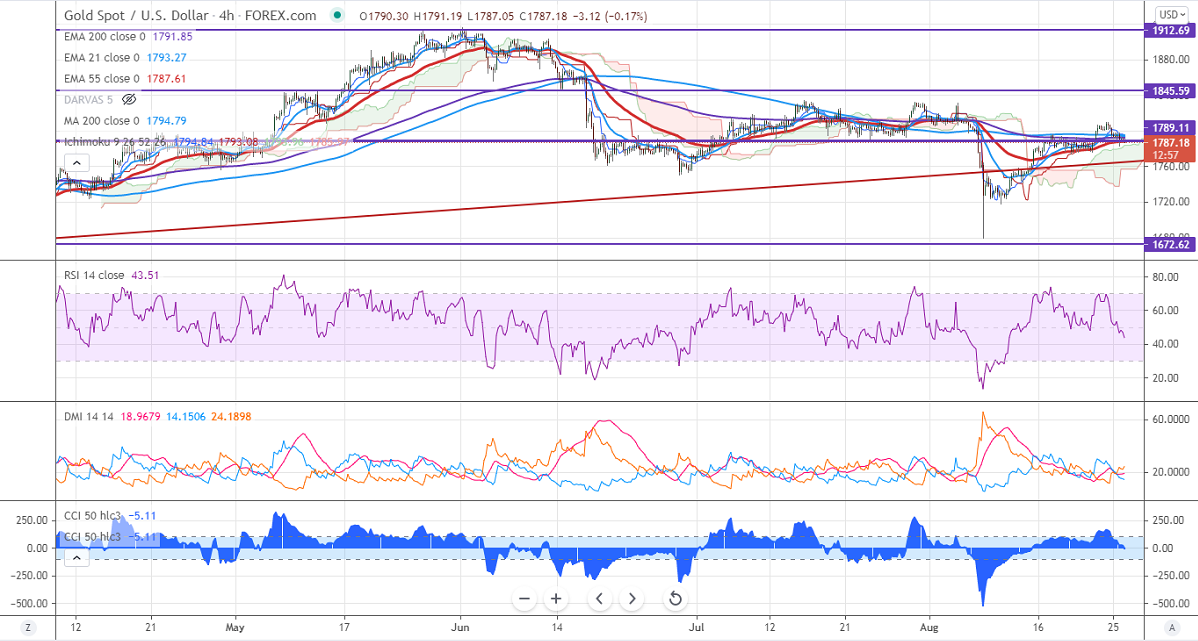
Task: Click the 60.0000 level on the DMI scale
Action: (1170, 419)
